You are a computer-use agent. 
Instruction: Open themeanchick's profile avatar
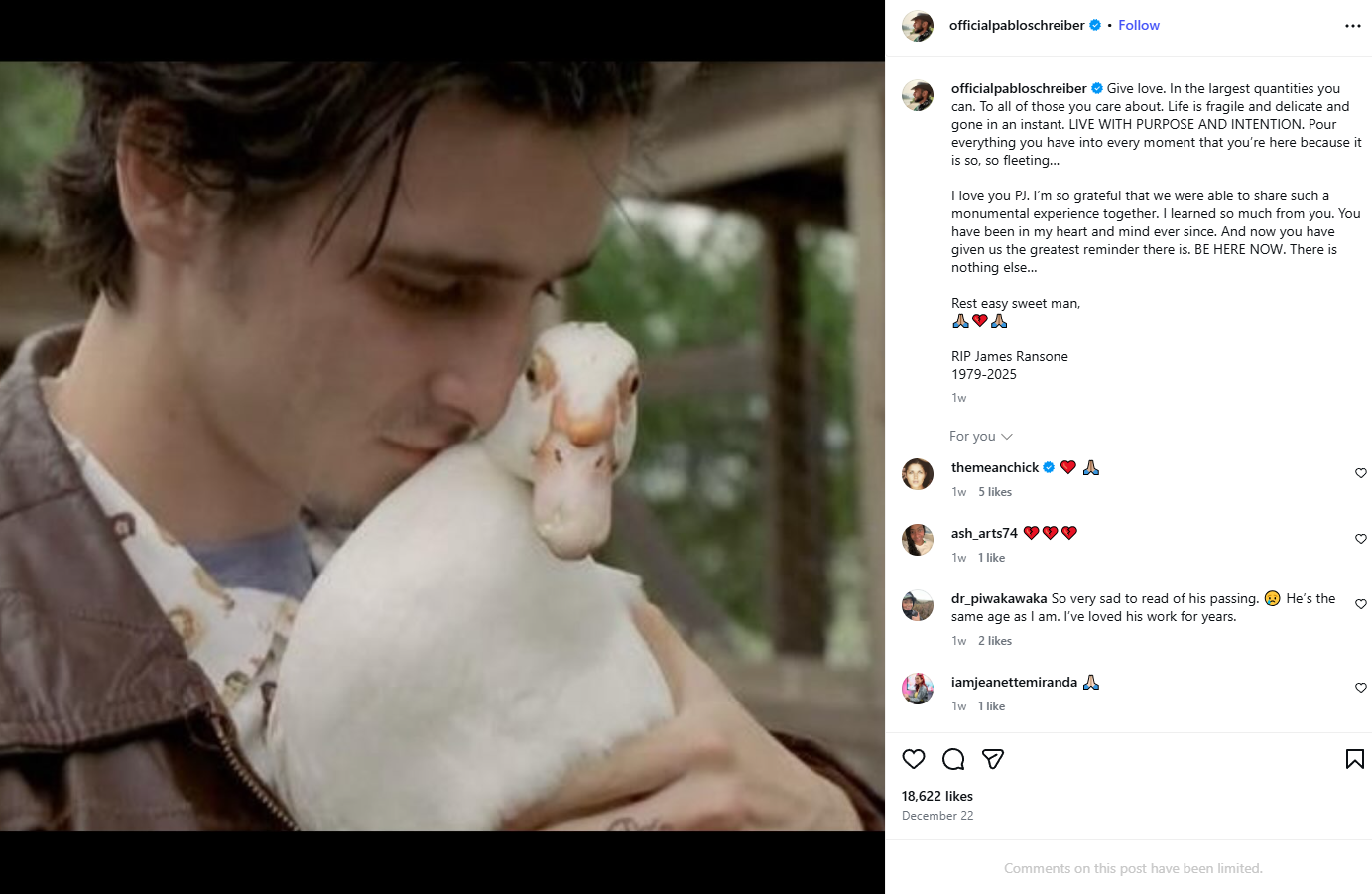918,474
